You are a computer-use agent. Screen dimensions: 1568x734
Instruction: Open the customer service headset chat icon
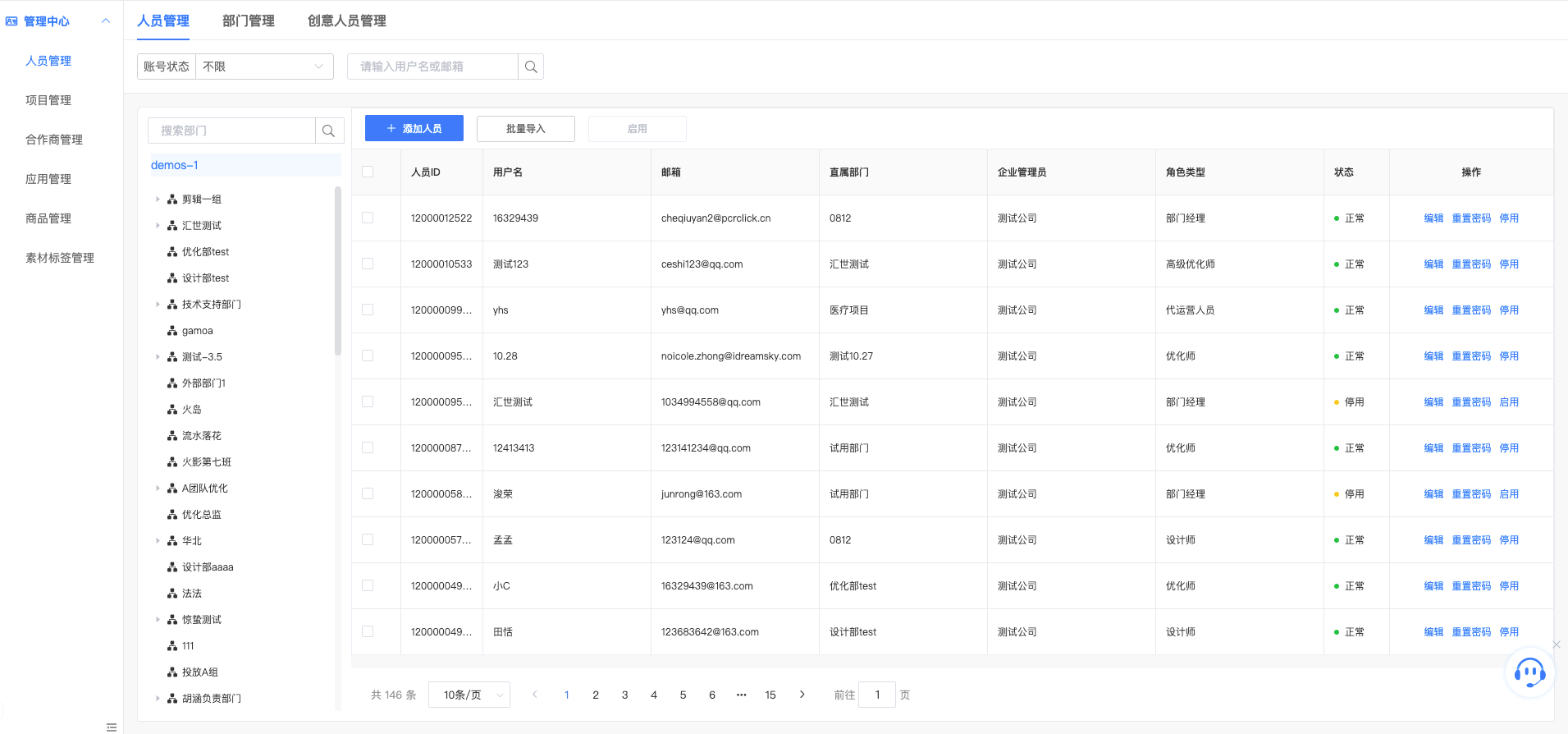[x=1529, y=673]
